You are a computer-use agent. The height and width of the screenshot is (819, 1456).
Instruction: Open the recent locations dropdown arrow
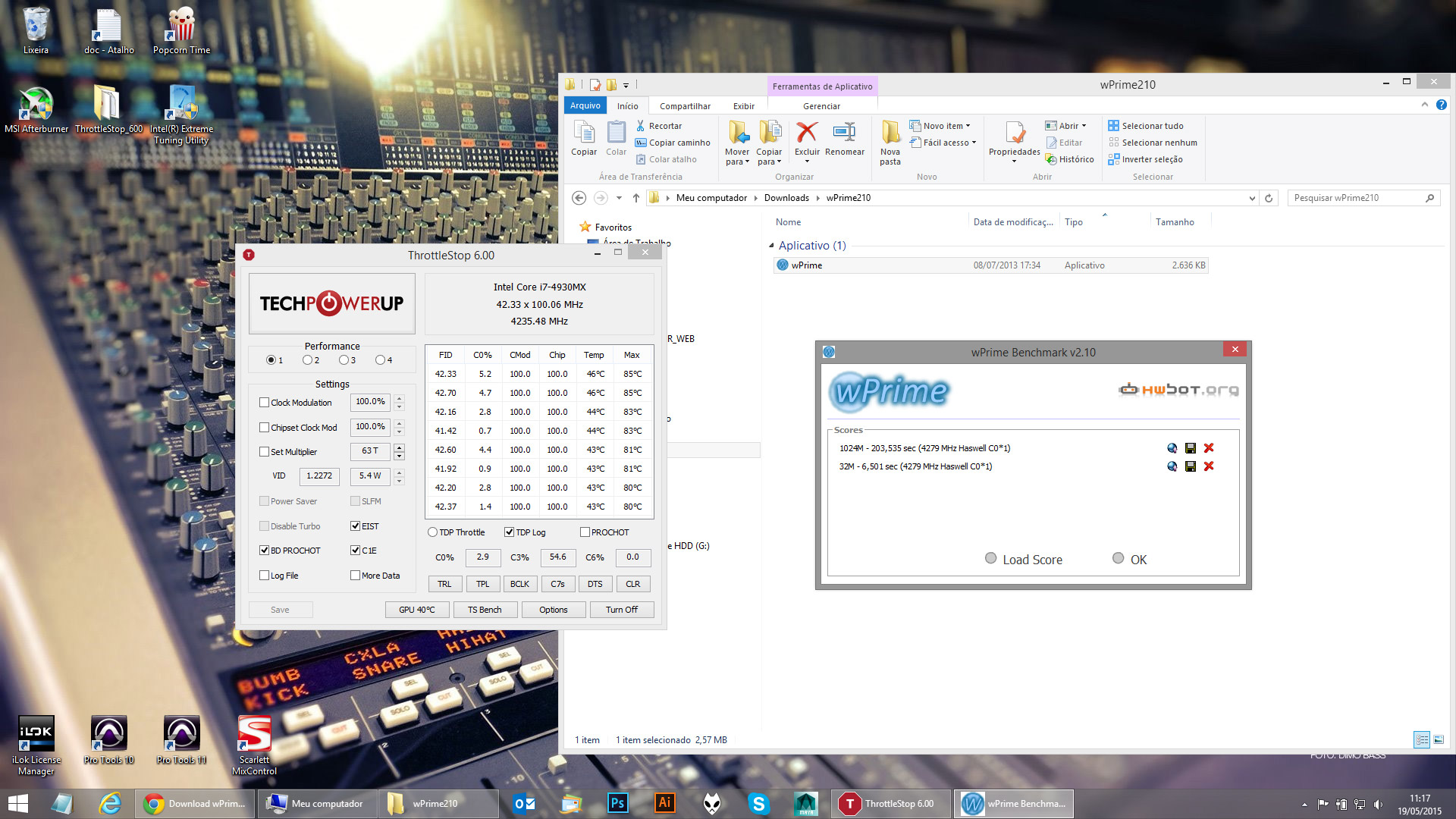point(619,198)
